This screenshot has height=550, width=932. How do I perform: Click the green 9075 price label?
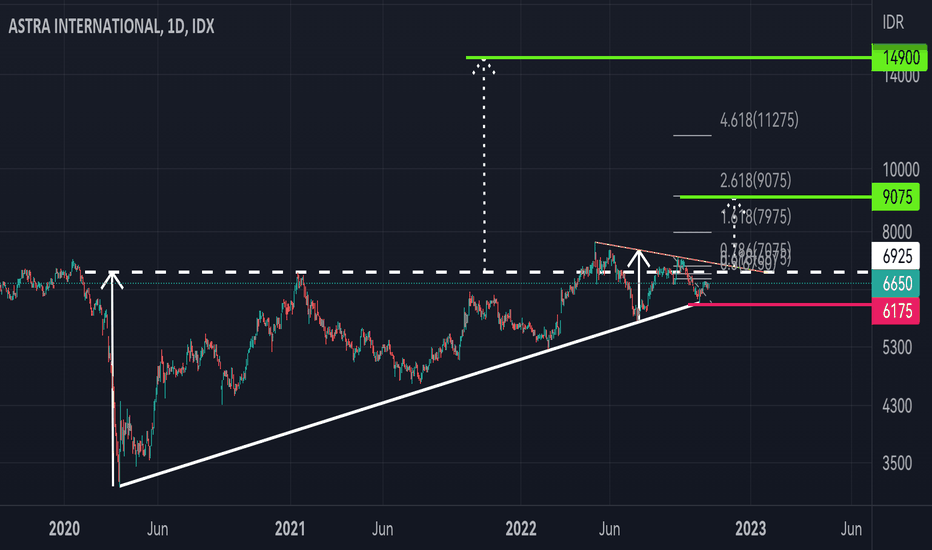pos(895,197)
